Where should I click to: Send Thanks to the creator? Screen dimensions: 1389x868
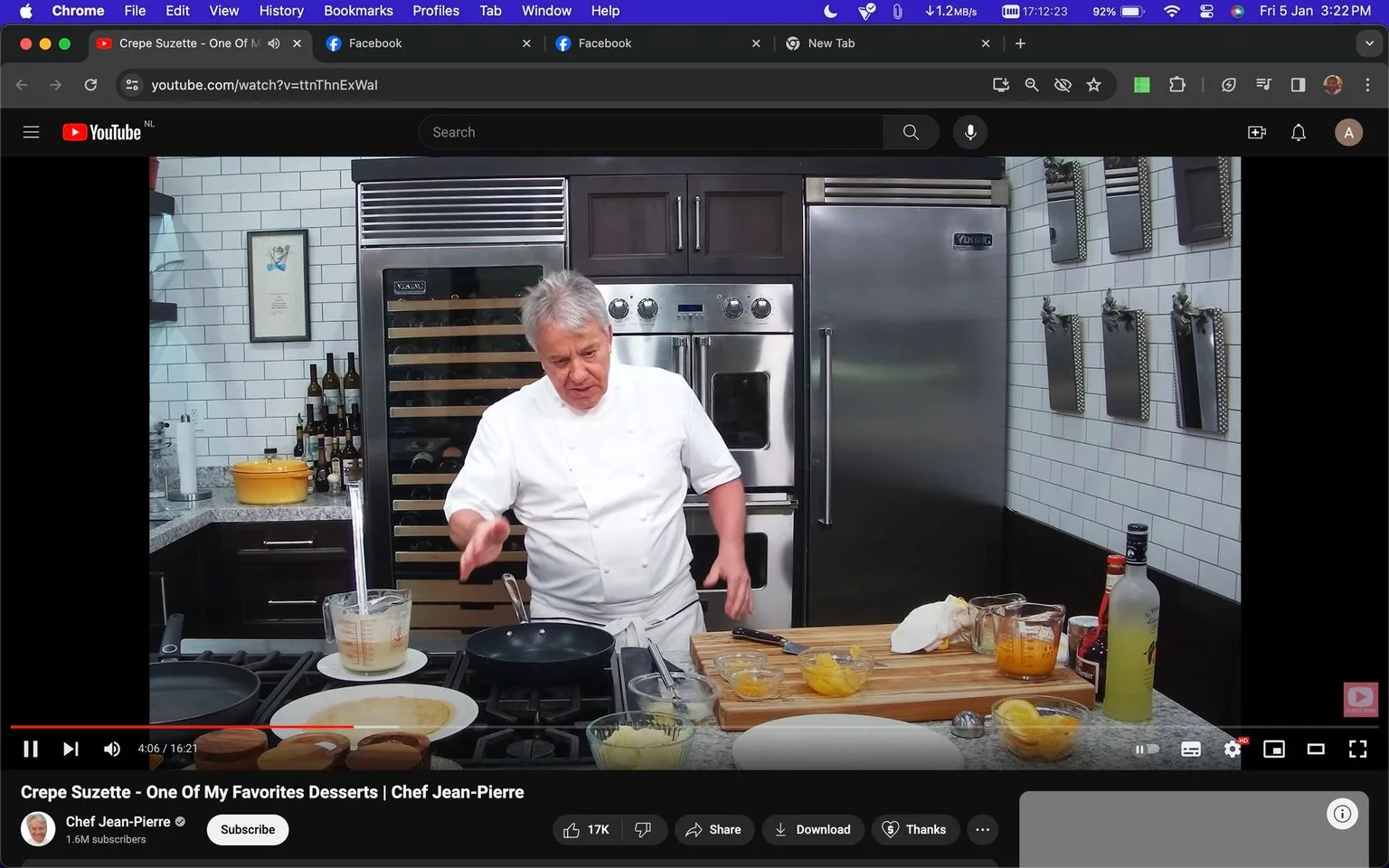click(914, 829)
